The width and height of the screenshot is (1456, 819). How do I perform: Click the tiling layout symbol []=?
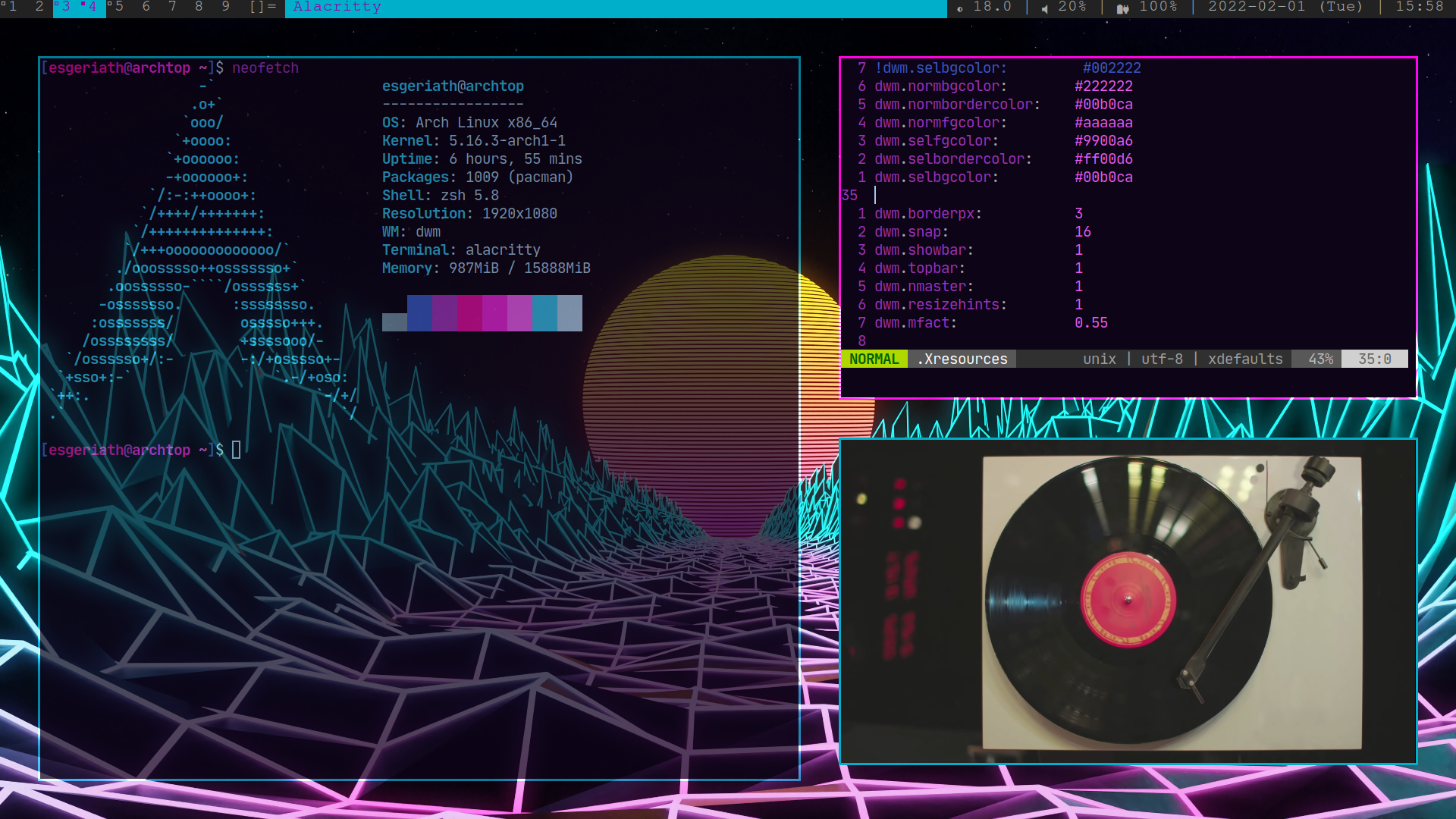[x=262, y=7]
